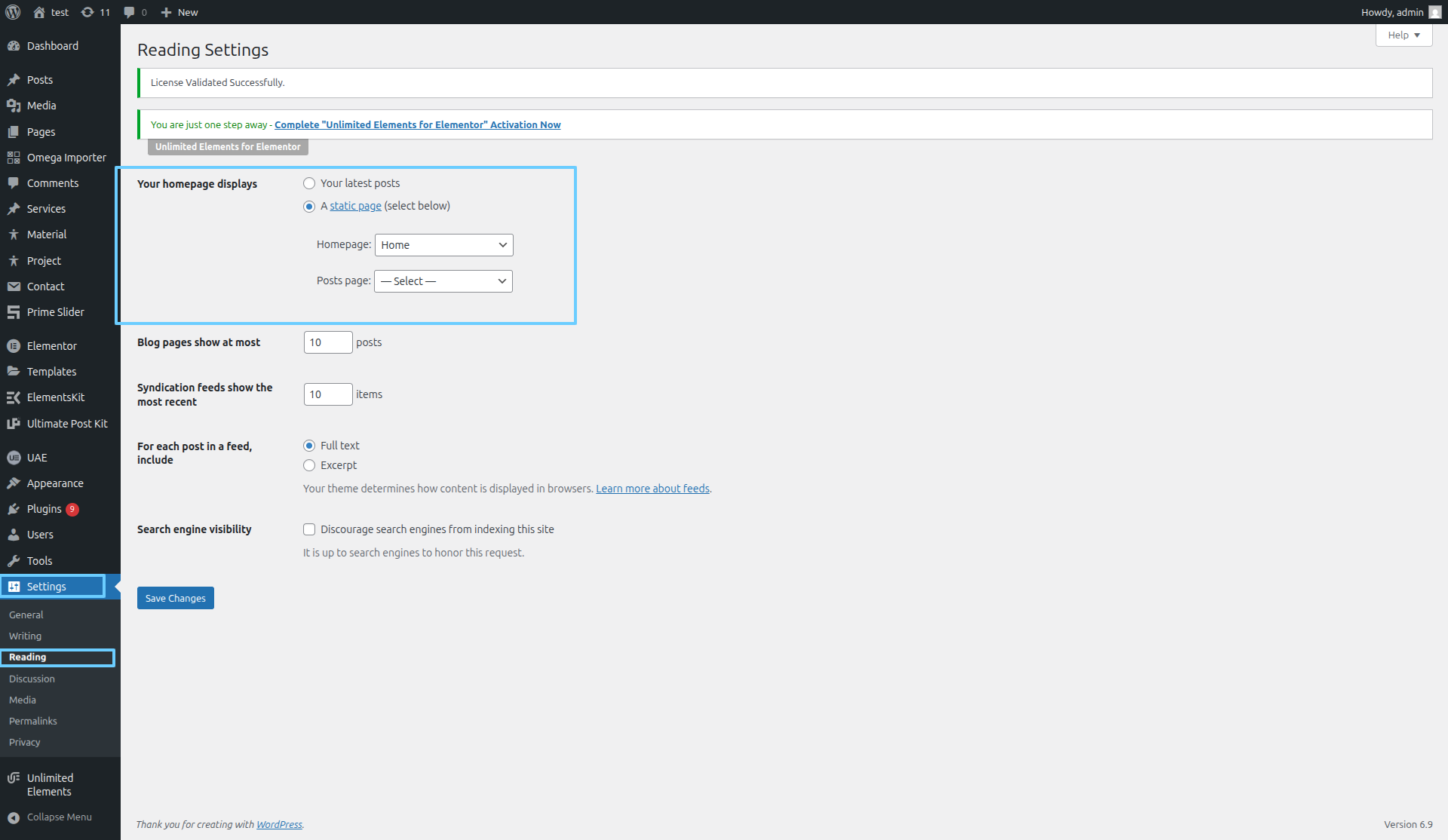Click the Collapse Menu arrow icon
Screen dimensions: 1448x840
(x=14, y=817)
